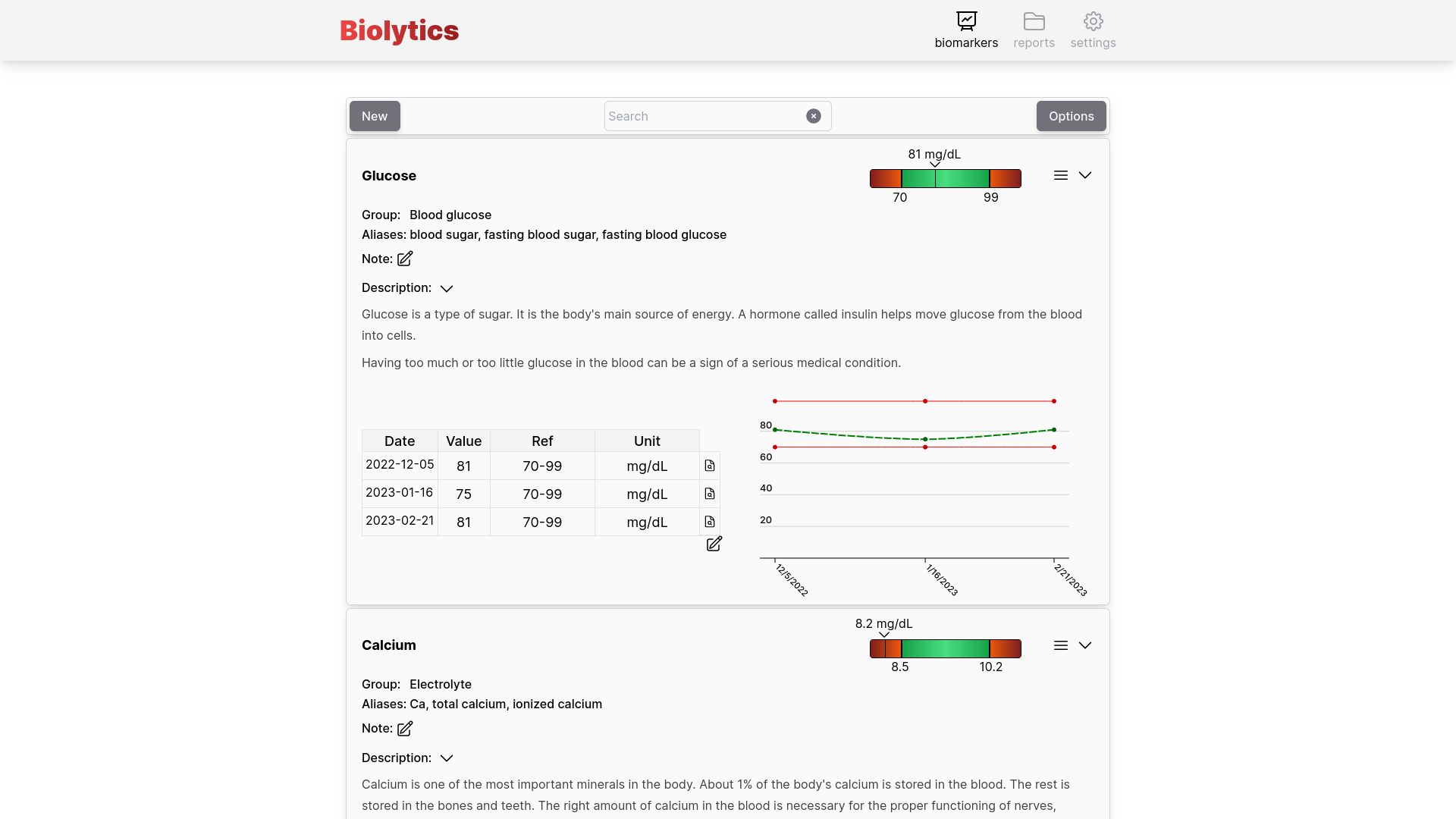Screen dimensions: 1456x819
Task: Click the 81 mg/dL reading above Glucose bar
Action: 934,154
